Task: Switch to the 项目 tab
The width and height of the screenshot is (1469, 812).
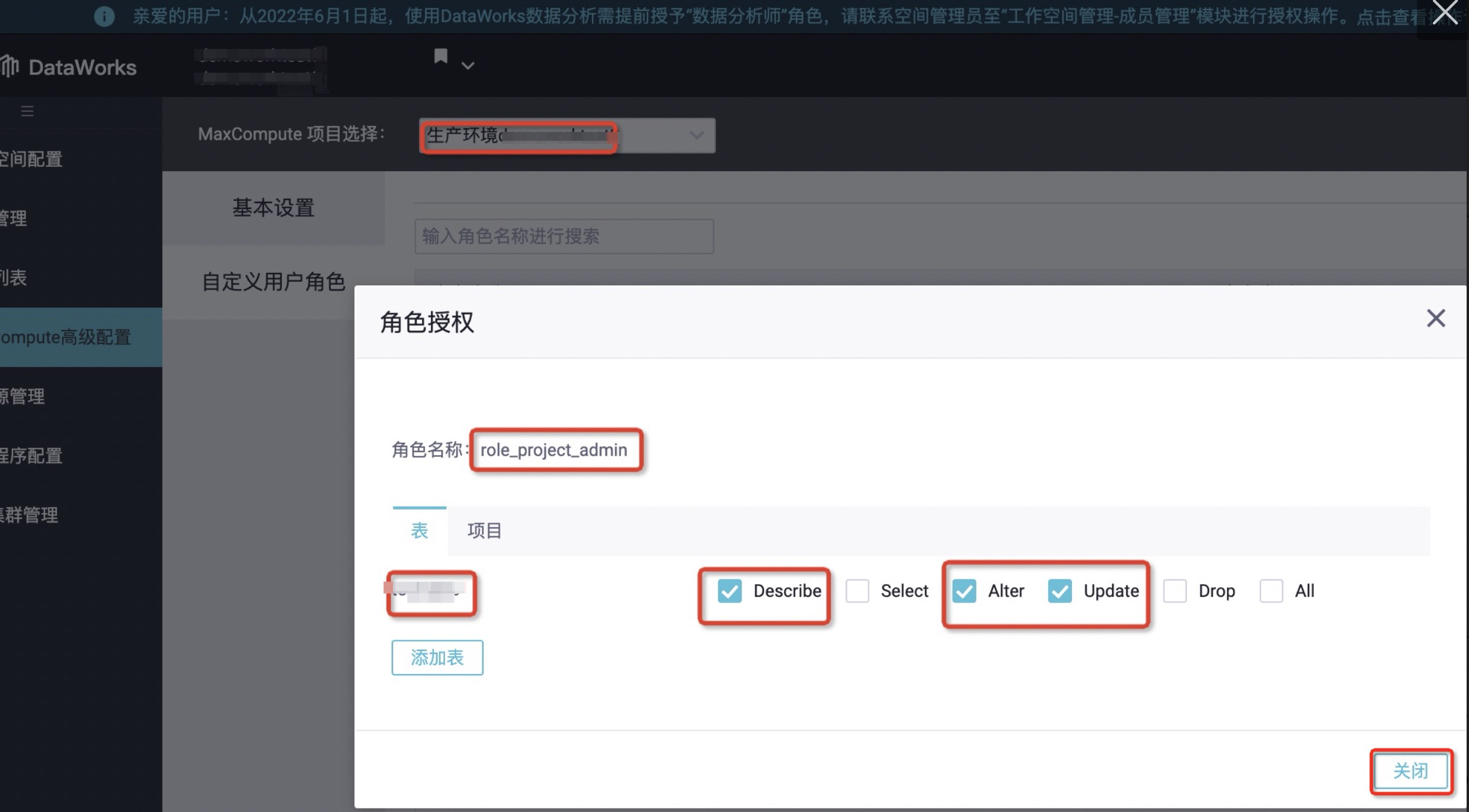Action: [x=484, y=530]
